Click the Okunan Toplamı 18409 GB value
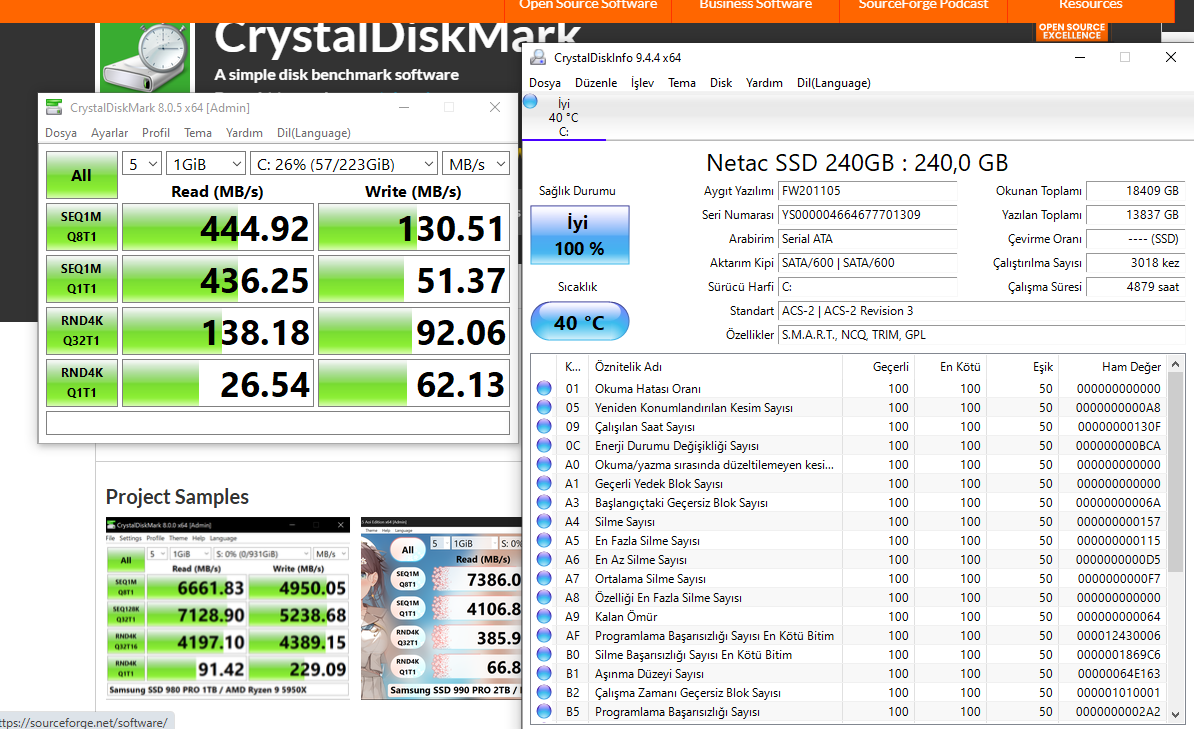The width and height of the screenshot is (1194, 729). coord(1135,191)
